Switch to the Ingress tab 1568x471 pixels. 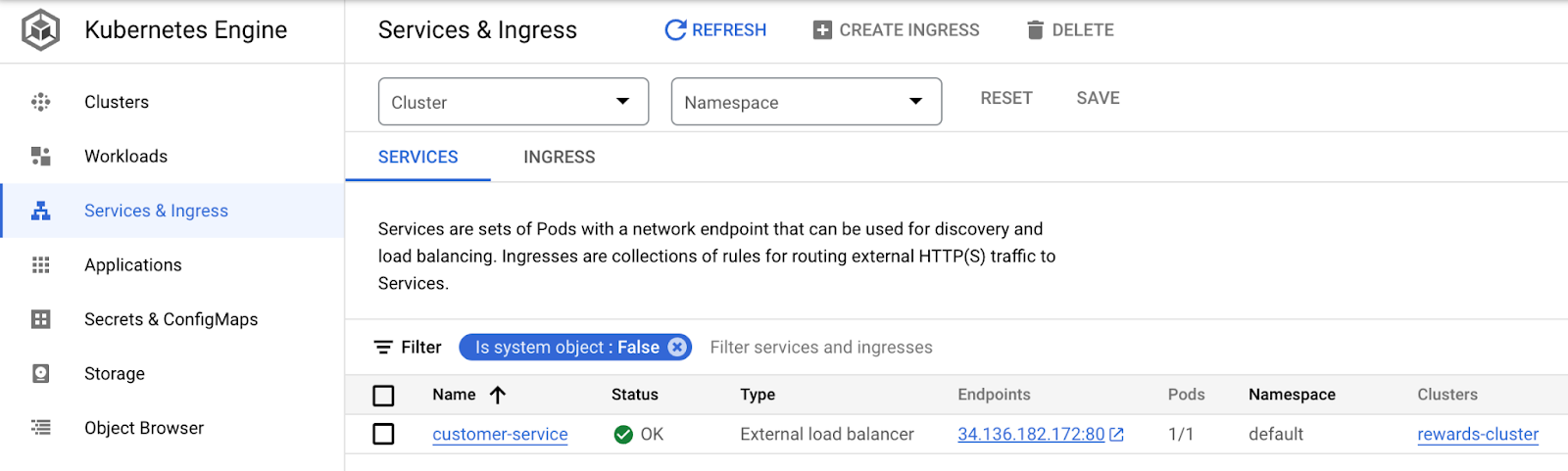pos(559,157)
